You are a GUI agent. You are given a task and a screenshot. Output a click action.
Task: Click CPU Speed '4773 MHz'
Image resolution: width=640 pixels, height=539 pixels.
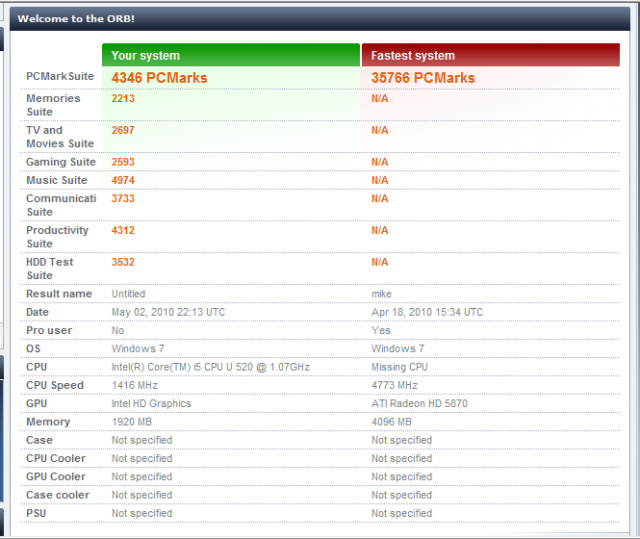(394, 385)
